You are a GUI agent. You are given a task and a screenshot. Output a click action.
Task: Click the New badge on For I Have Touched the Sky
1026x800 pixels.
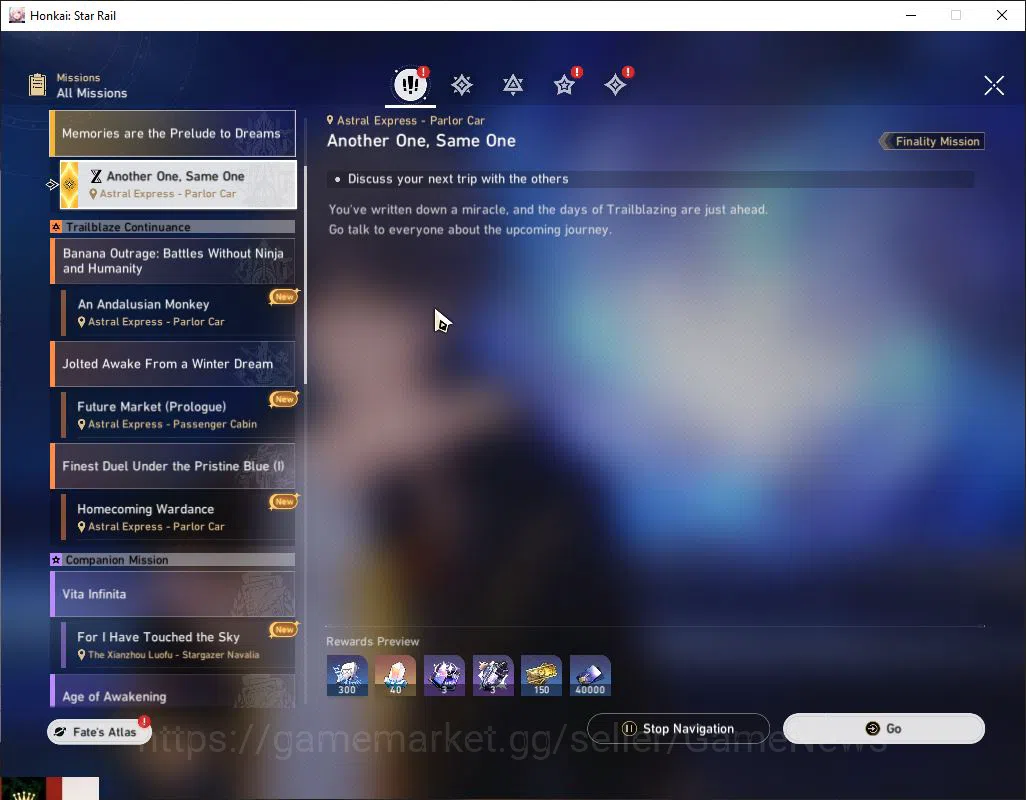coord(284,629)
